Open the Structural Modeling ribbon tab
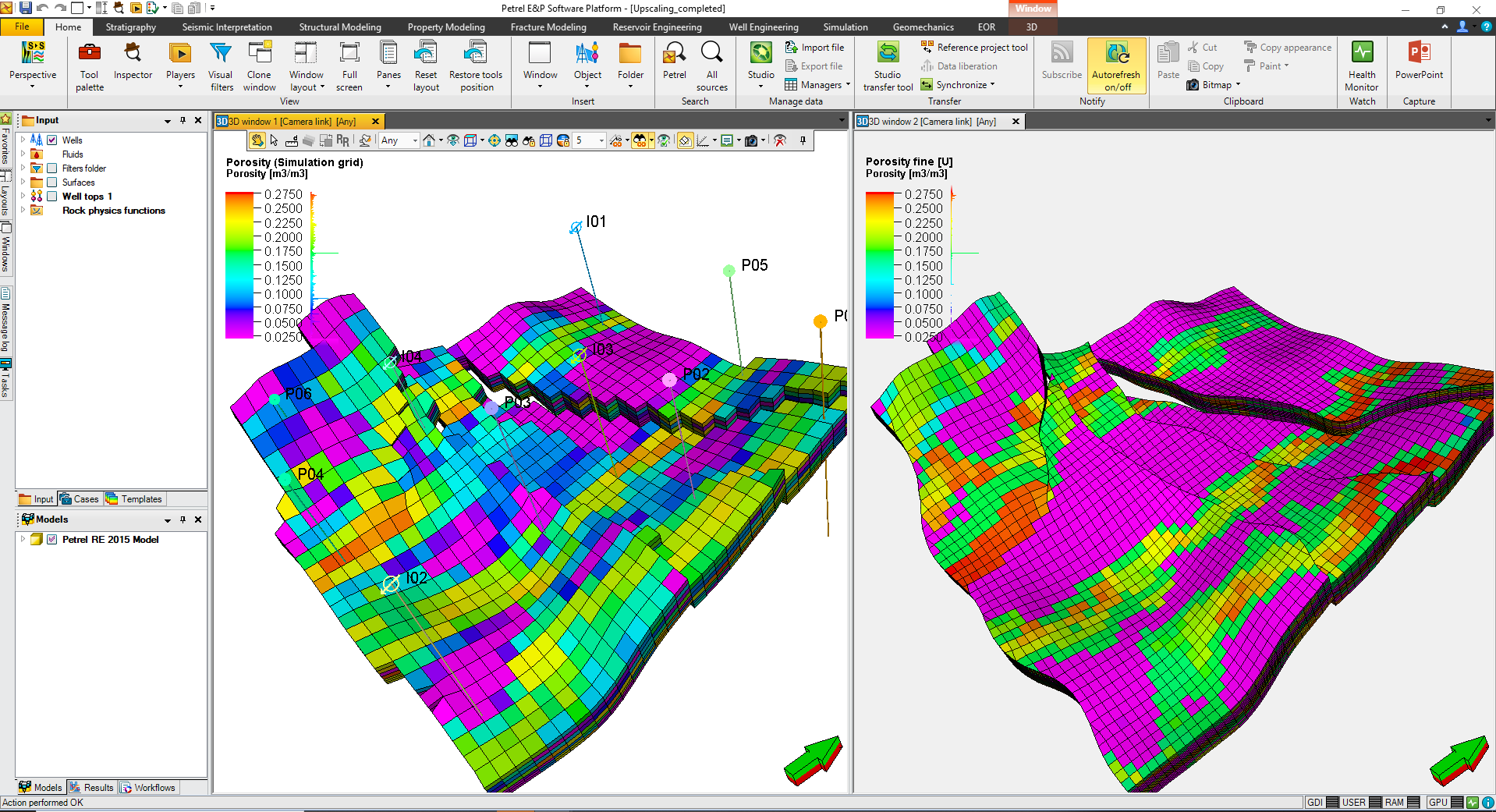The height and width of the screenshot is (812, 1496). (x=340, y=27)
